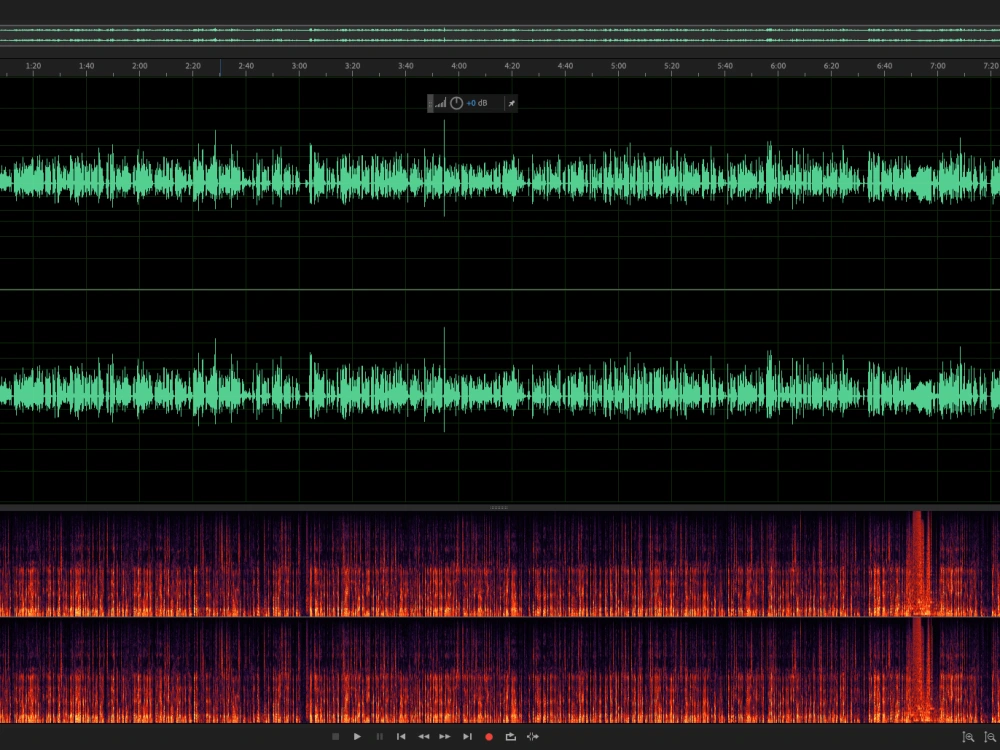Pin the floating gain HUD

click(x=511, y=103)
